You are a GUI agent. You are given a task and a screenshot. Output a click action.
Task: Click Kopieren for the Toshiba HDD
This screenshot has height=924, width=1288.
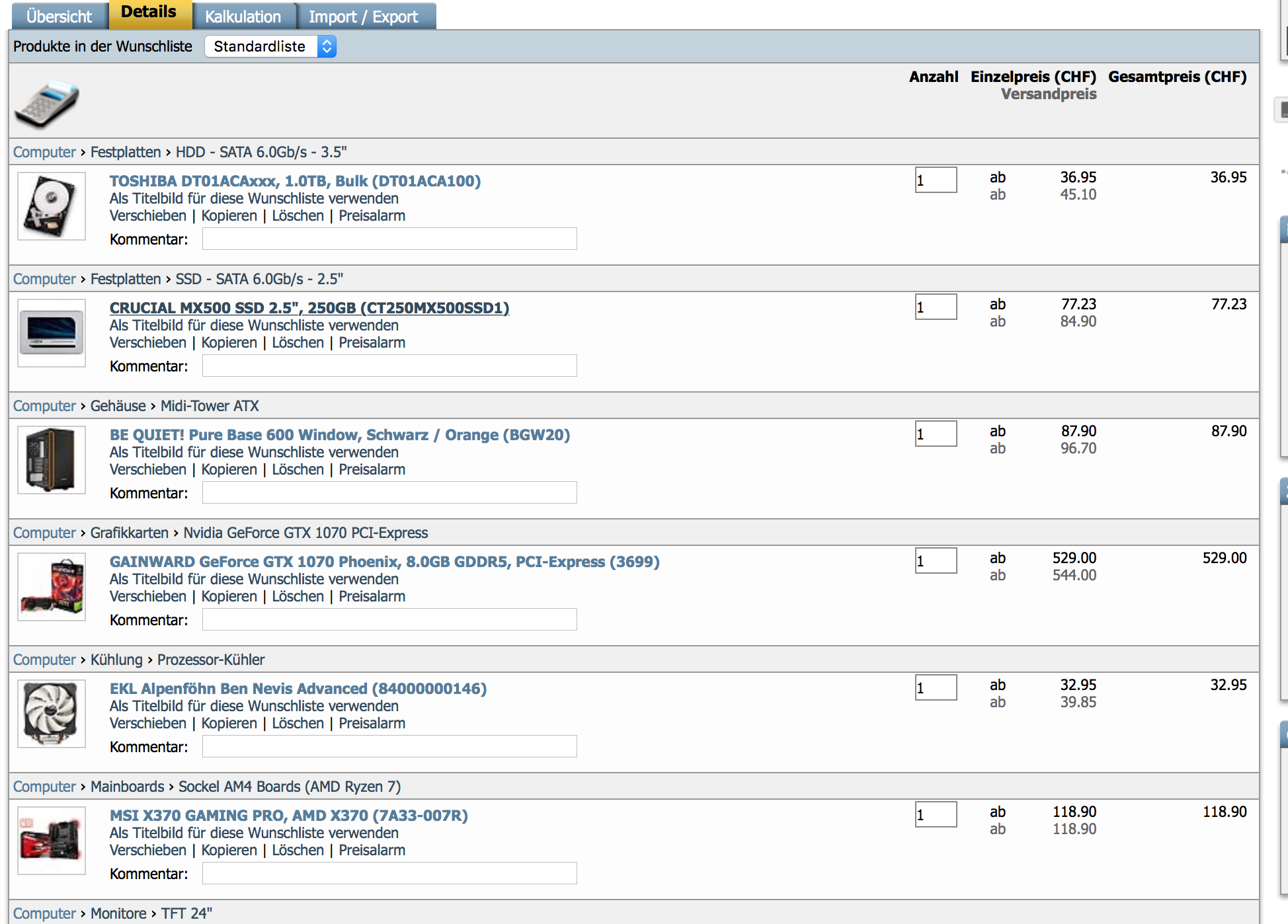(x=229, y=215)
